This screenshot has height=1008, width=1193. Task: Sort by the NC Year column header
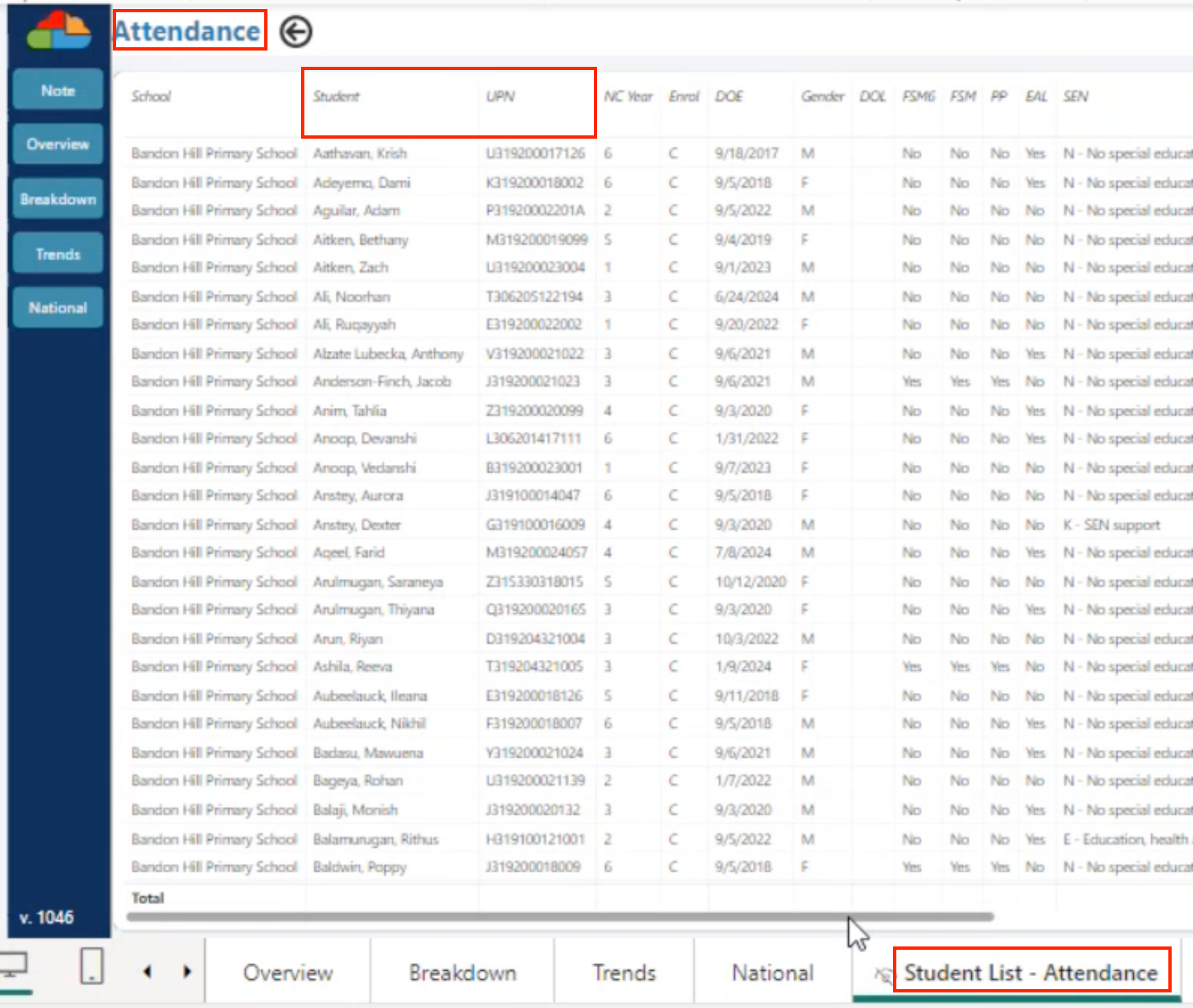[x=628, y=97]
